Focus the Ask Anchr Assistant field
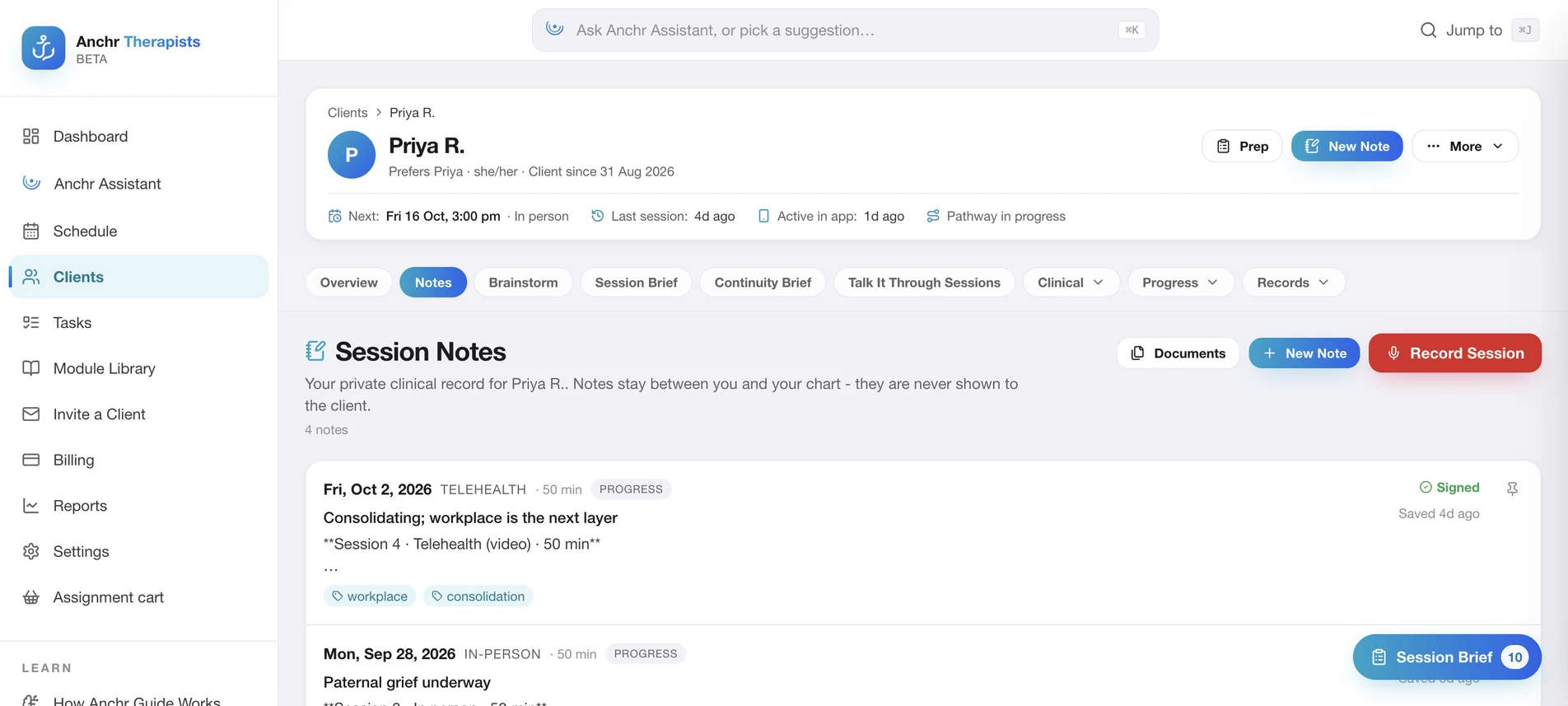 tap(845, 30)
